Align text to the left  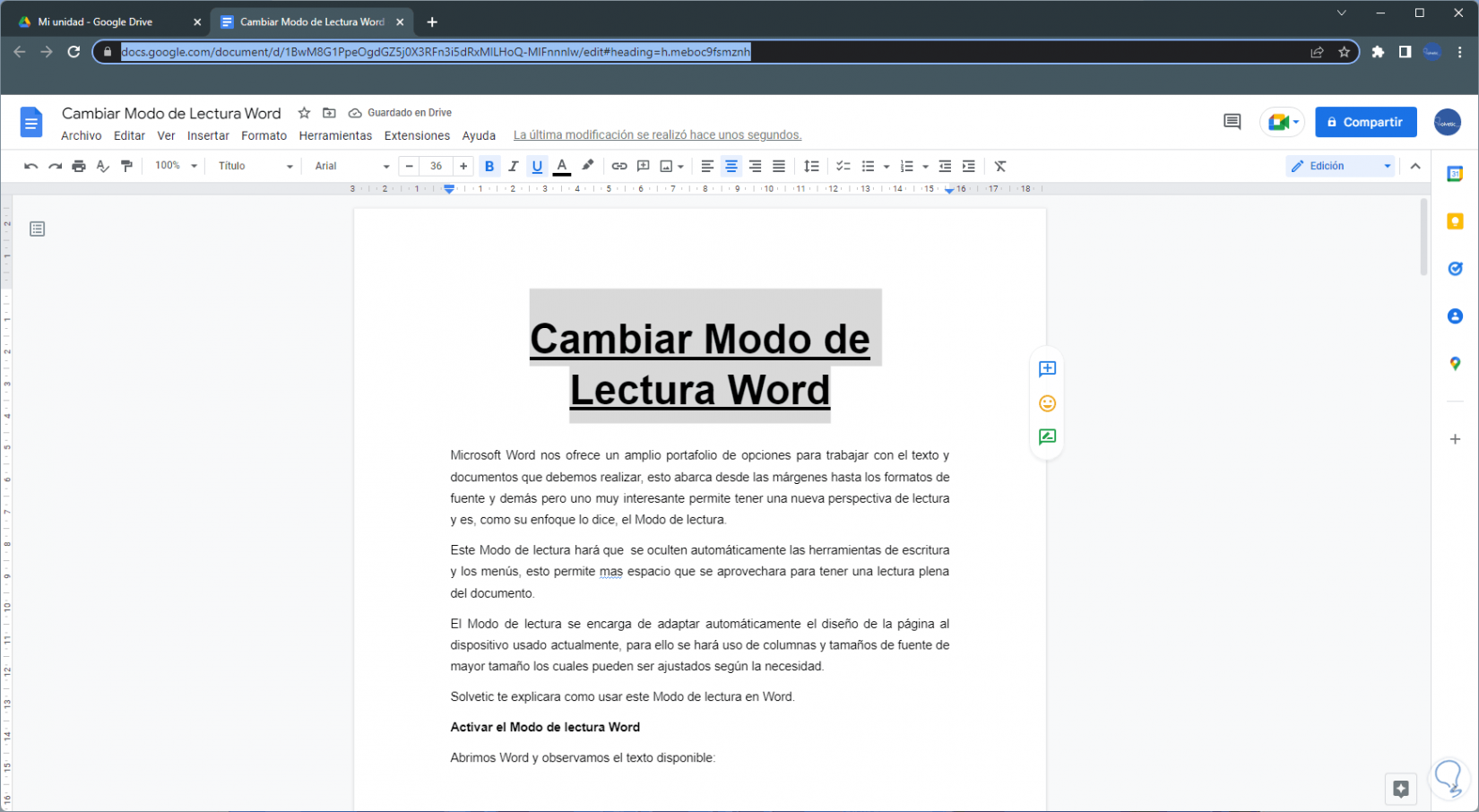click(707, 166)
